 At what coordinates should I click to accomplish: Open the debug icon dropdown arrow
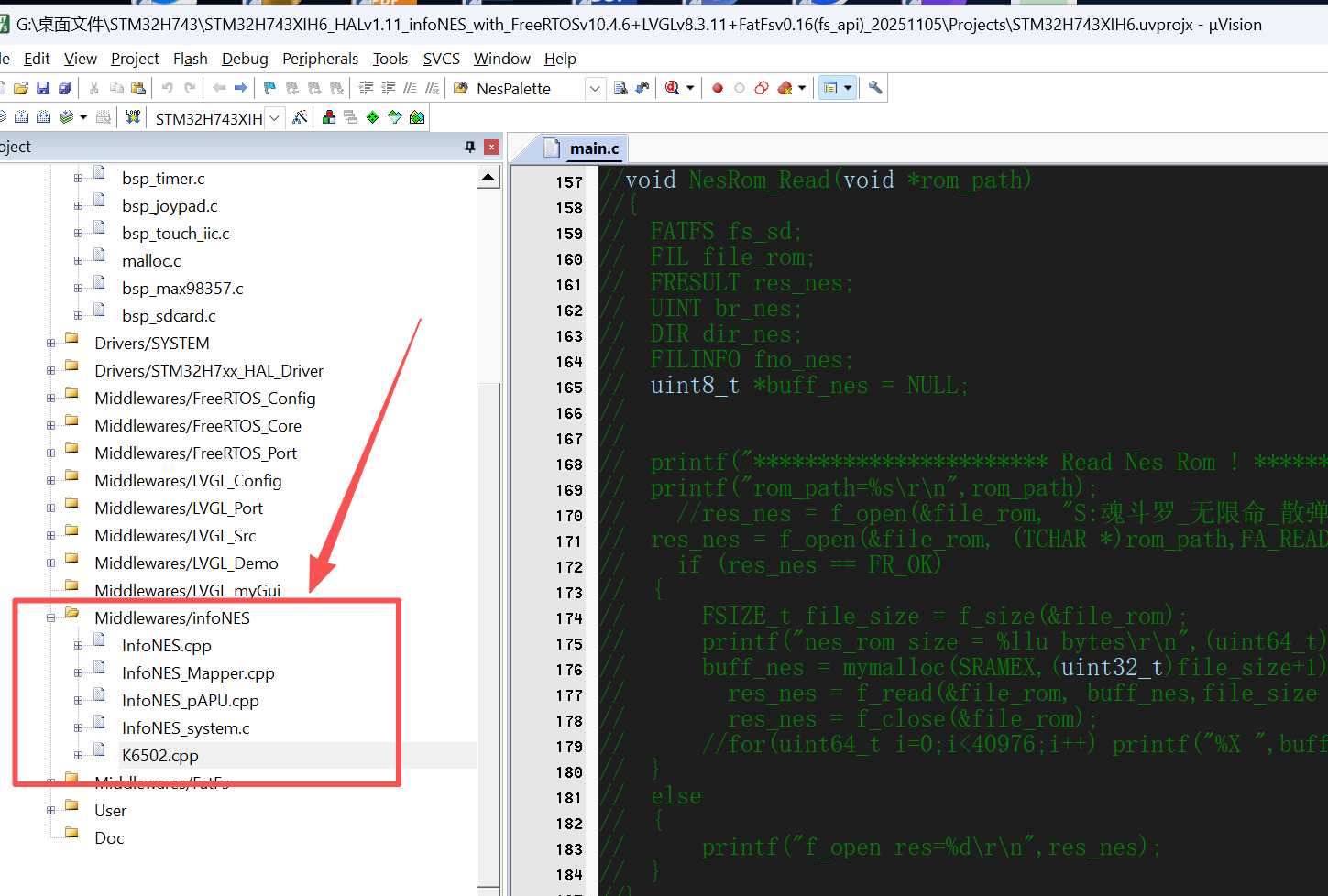pos(690,88)
